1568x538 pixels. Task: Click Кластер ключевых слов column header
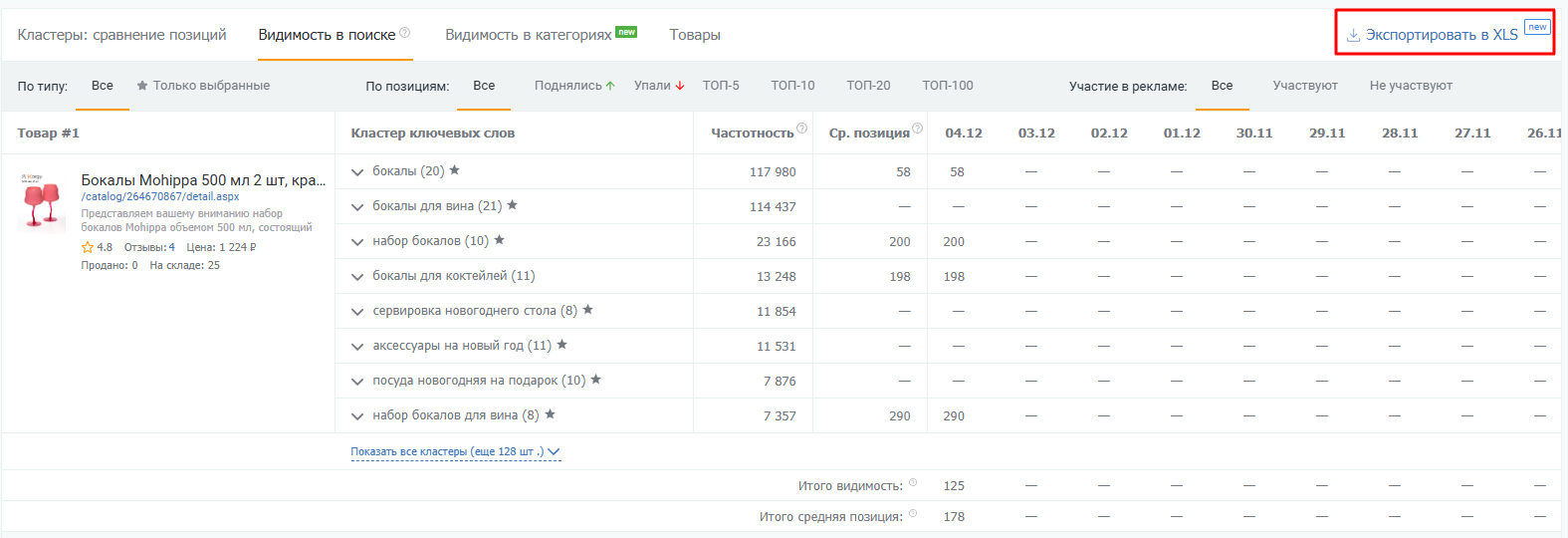433,134
